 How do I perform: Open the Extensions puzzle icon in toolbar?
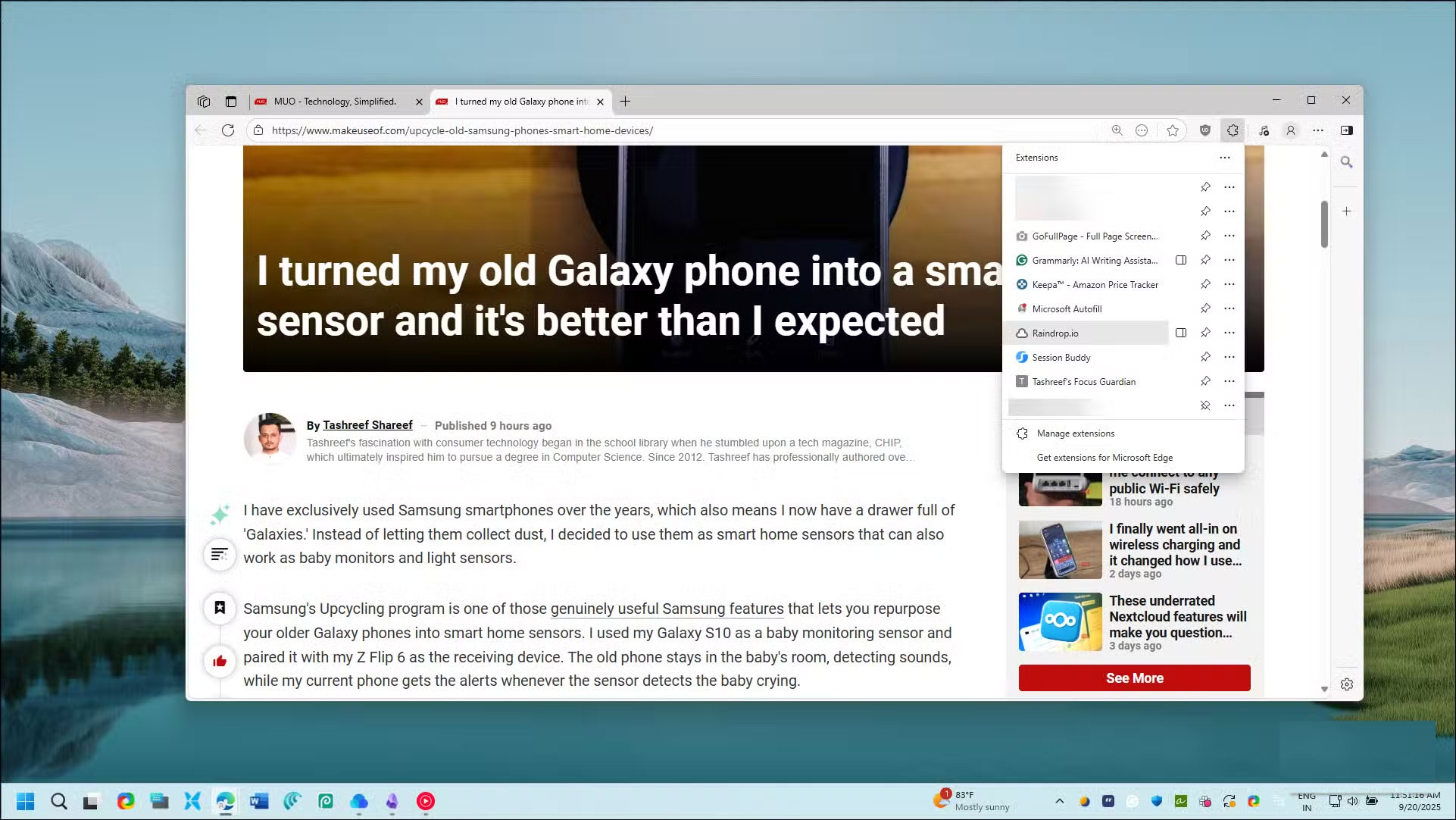pos(1233,130)
